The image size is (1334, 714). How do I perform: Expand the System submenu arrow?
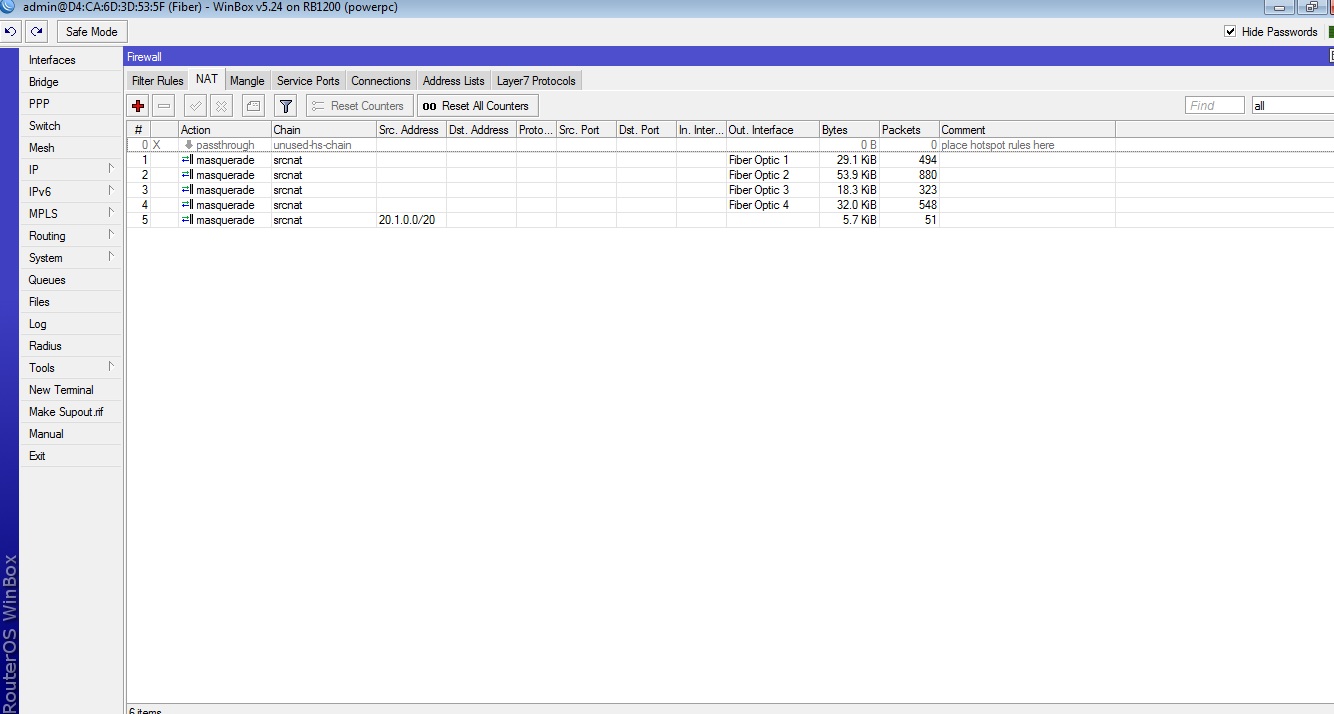point(112,257)
